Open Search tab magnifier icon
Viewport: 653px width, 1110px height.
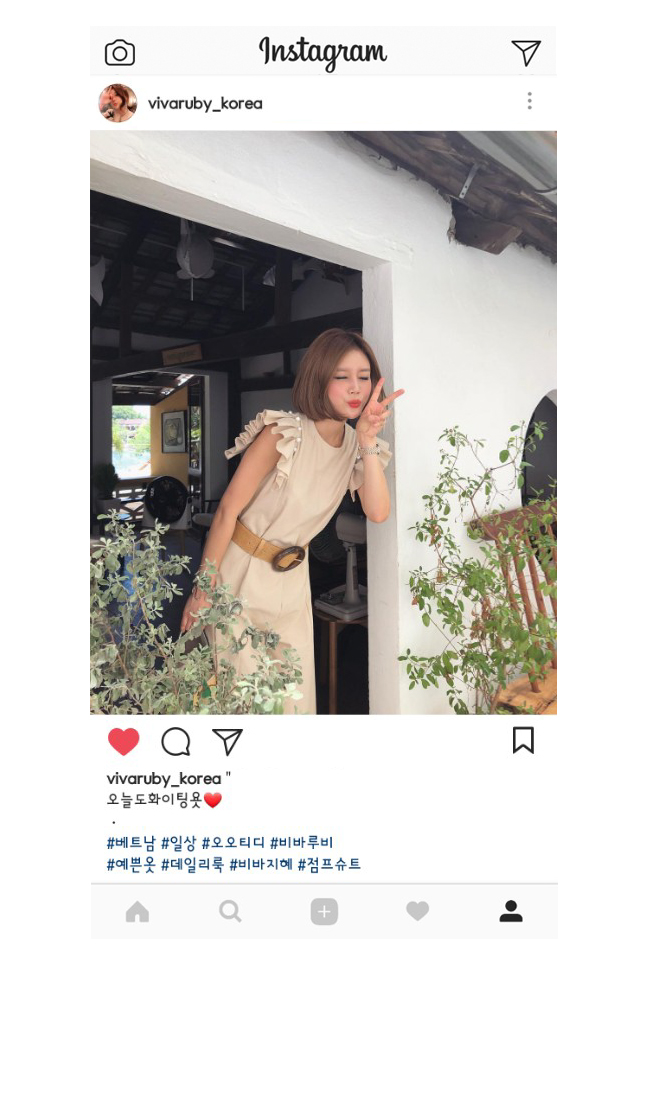click(230, 912)
